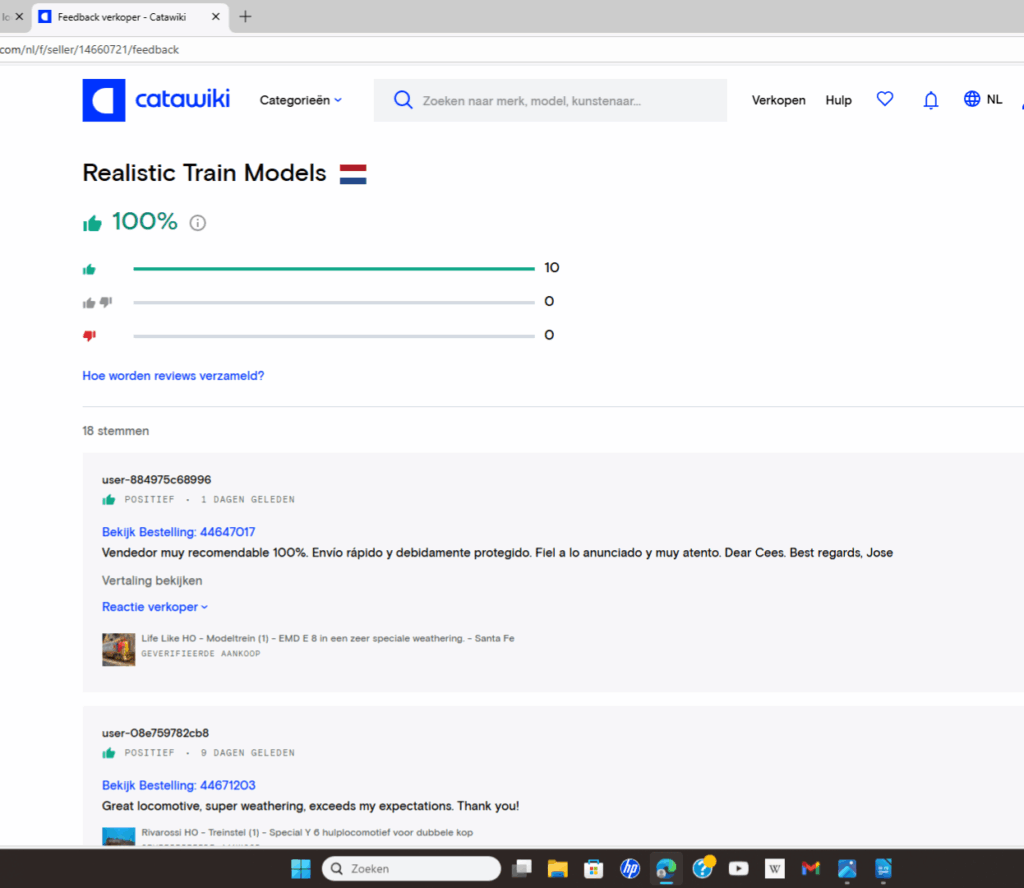This screenshot has width=1024, height=888.
Task: Open the notifications bell
Action: click(930, 99)
